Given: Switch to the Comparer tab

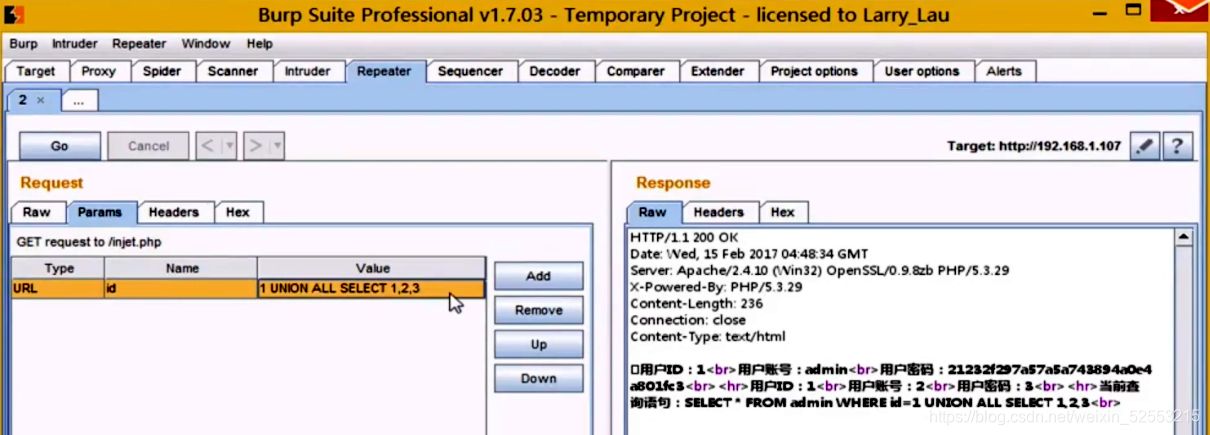Looking at the screenshot, I should click(x=636, y=71).
